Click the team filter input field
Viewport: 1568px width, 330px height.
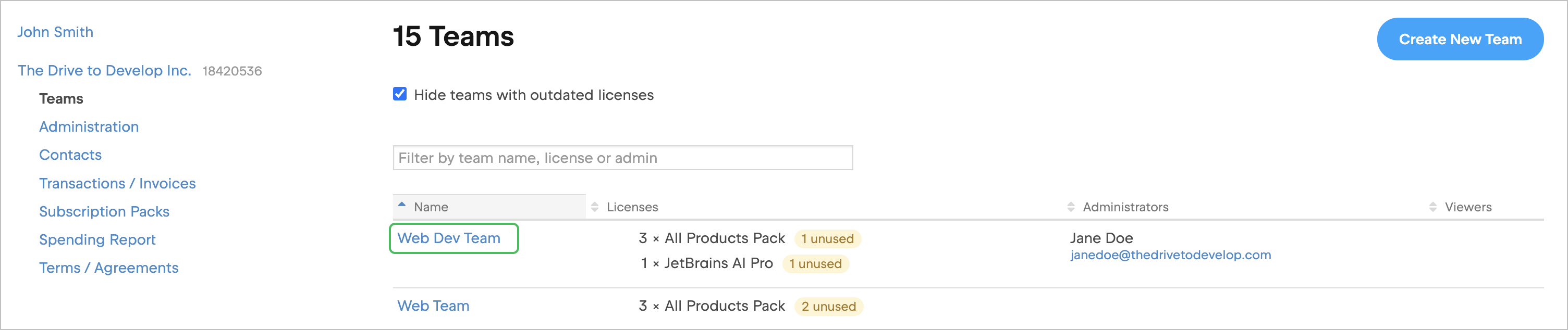[622, 157]
